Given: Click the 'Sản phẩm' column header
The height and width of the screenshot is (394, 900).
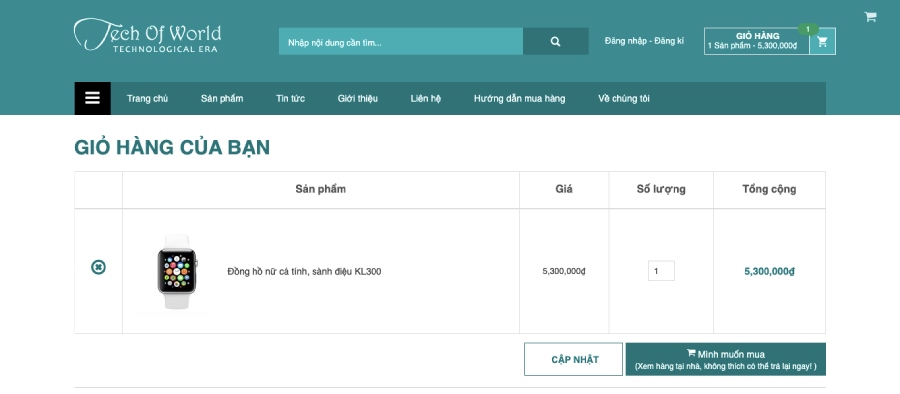Looking at the screenshot, I should pyautogui.click(x=321, y=189).
